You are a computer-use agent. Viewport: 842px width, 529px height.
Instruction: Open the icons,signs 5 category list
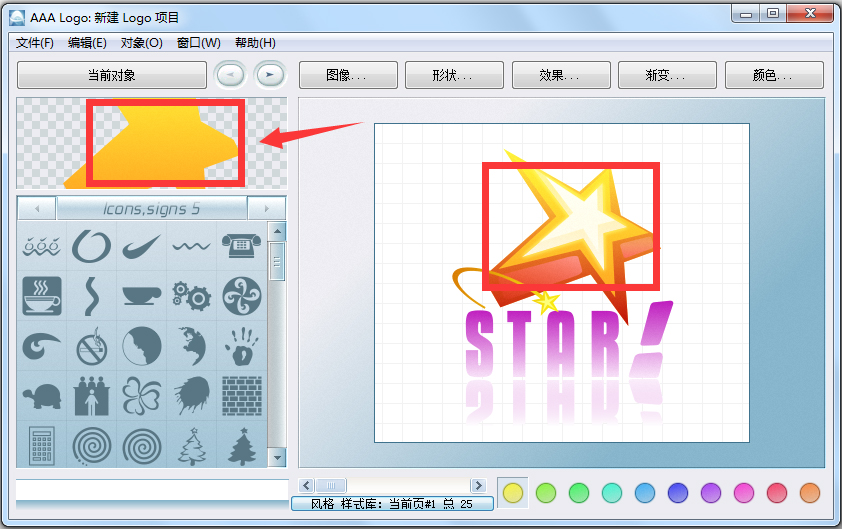tap(151, 208)
